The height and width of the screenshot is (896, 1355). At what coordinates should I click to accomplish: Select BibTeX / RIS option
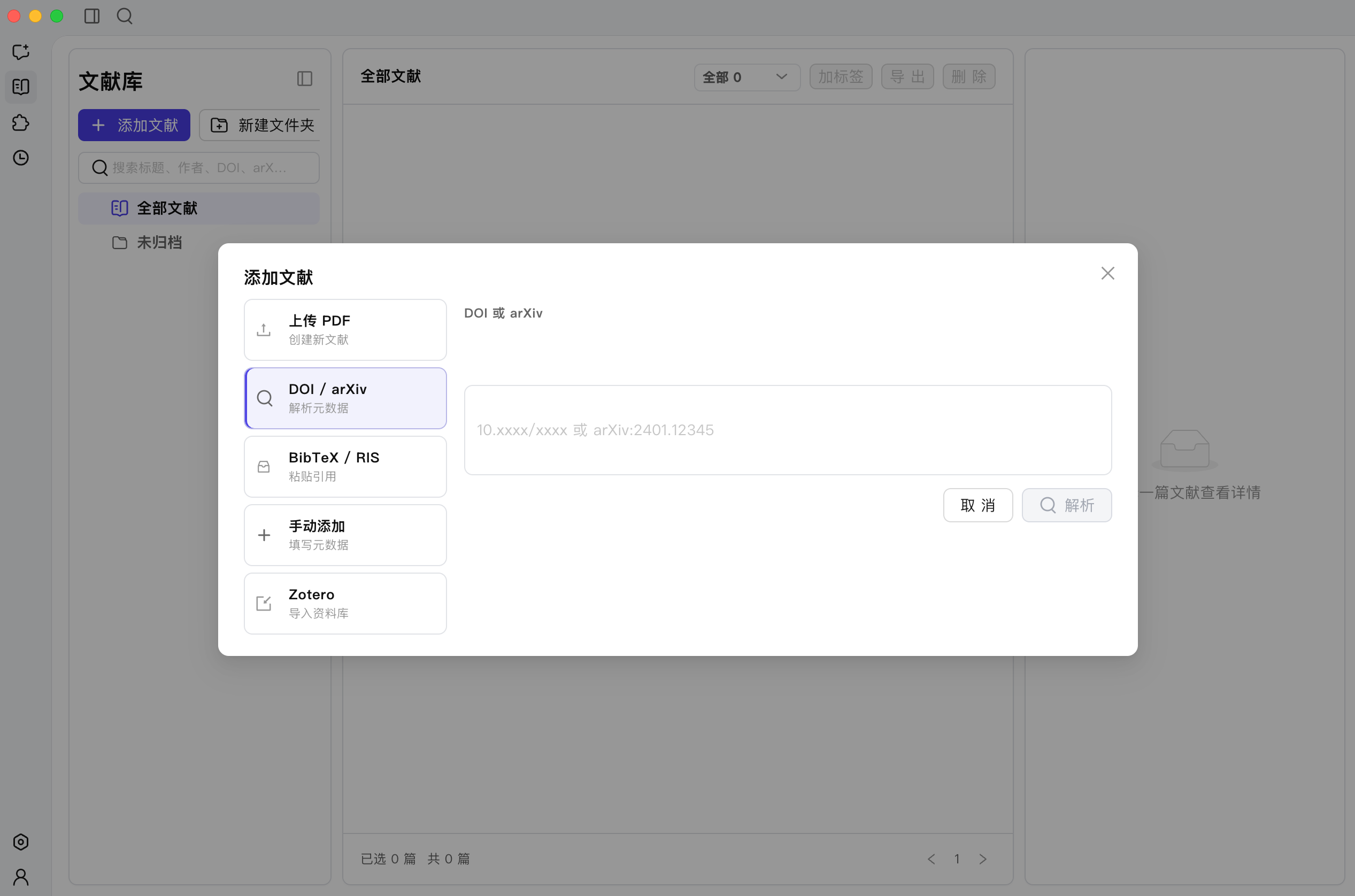pos(345,467)
